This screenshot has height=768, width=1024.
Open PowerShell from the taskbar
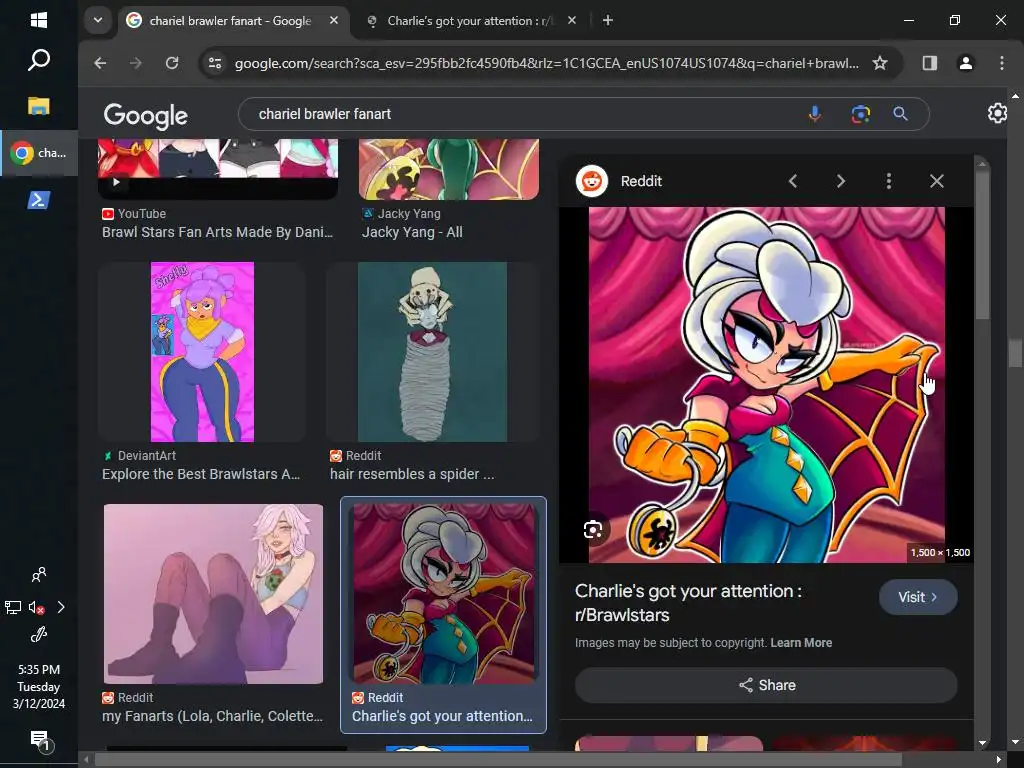(x=39, y=200)
